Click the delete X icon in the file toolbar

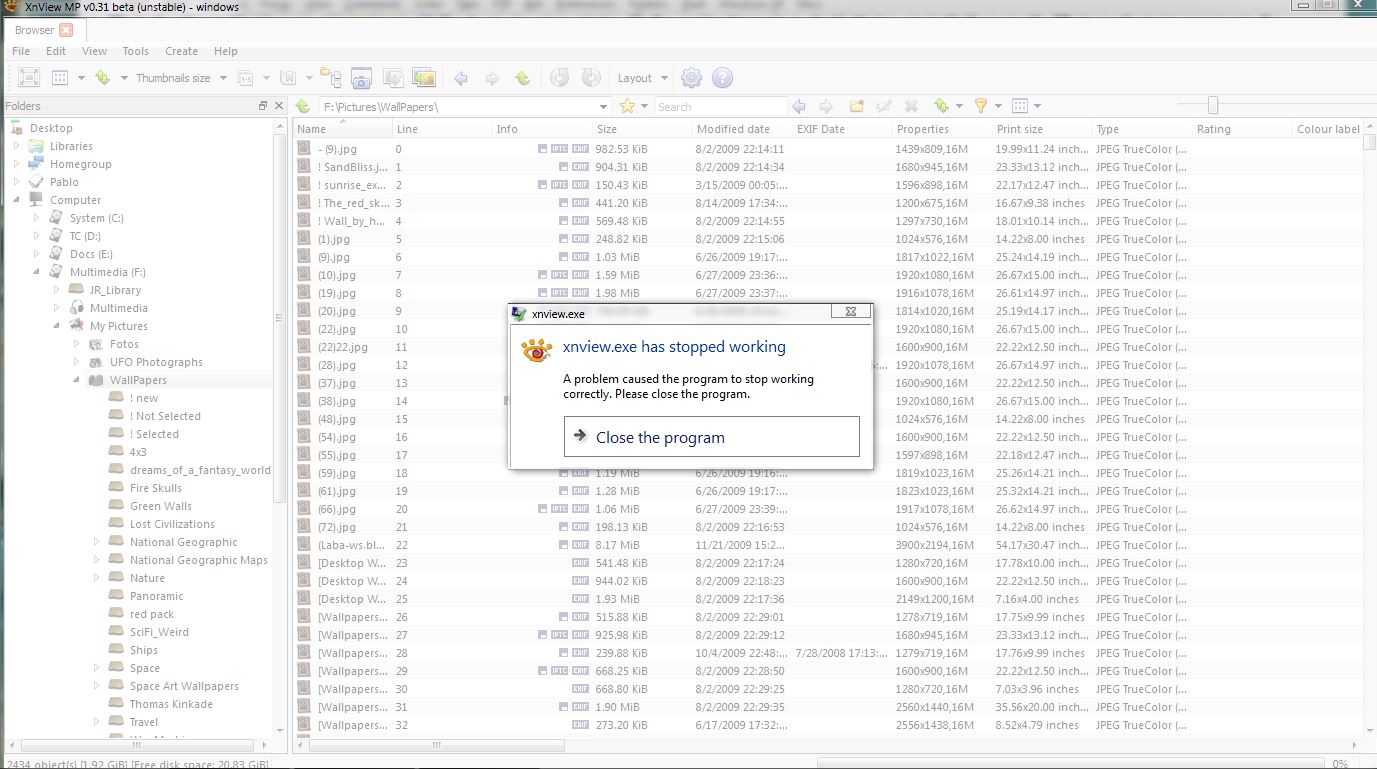(911, 106)
